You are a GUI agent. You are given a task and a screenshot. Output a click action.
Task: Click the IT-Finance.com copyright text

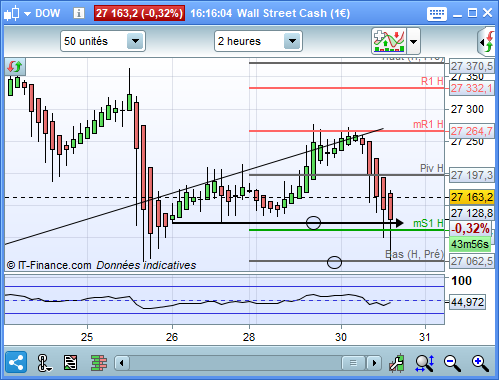tap(49, 265)
